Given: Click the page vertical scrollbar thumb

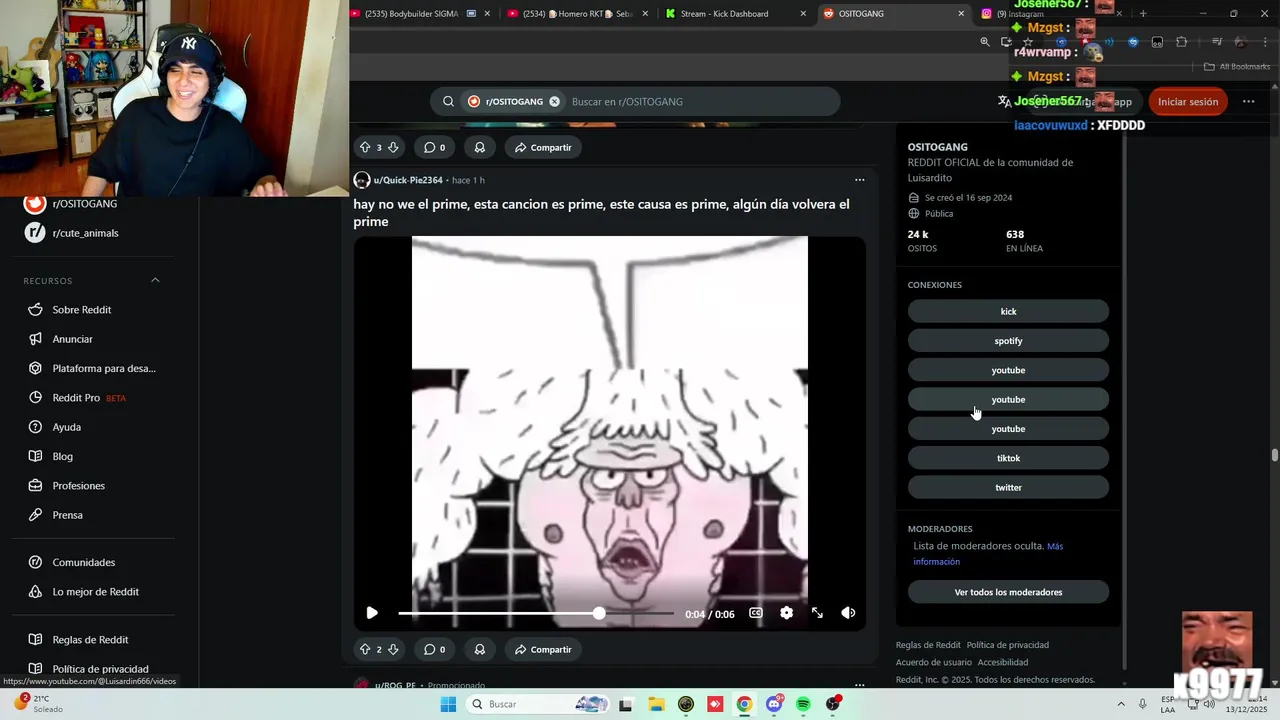Looking at the screenshot, I should (x=1274, y=455).
